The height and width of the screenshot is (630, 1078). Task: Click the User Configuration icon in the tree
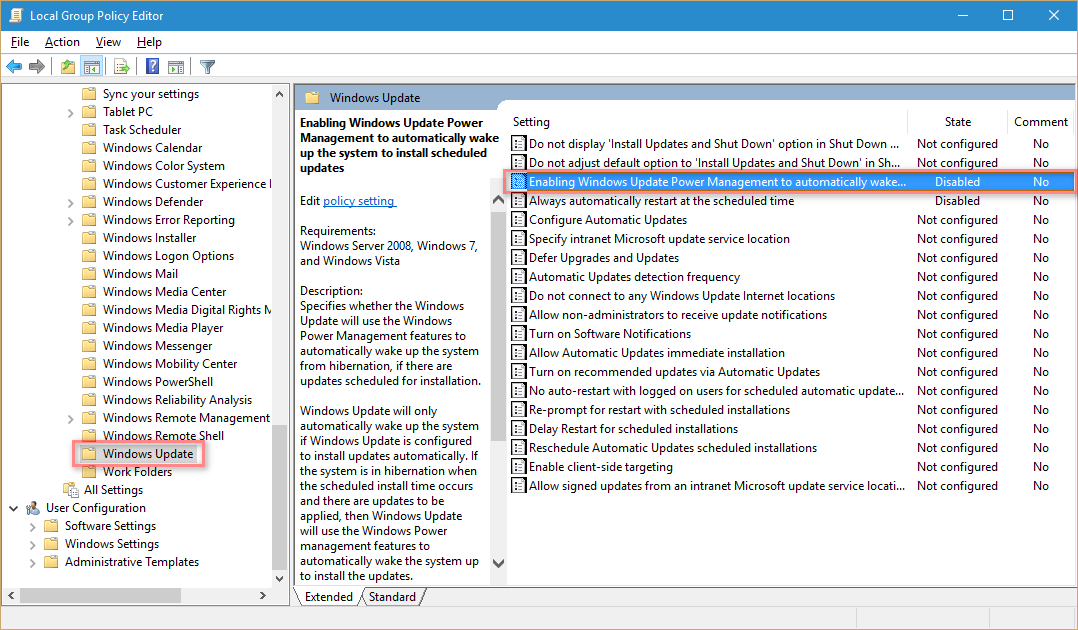(x=33, y=508)
